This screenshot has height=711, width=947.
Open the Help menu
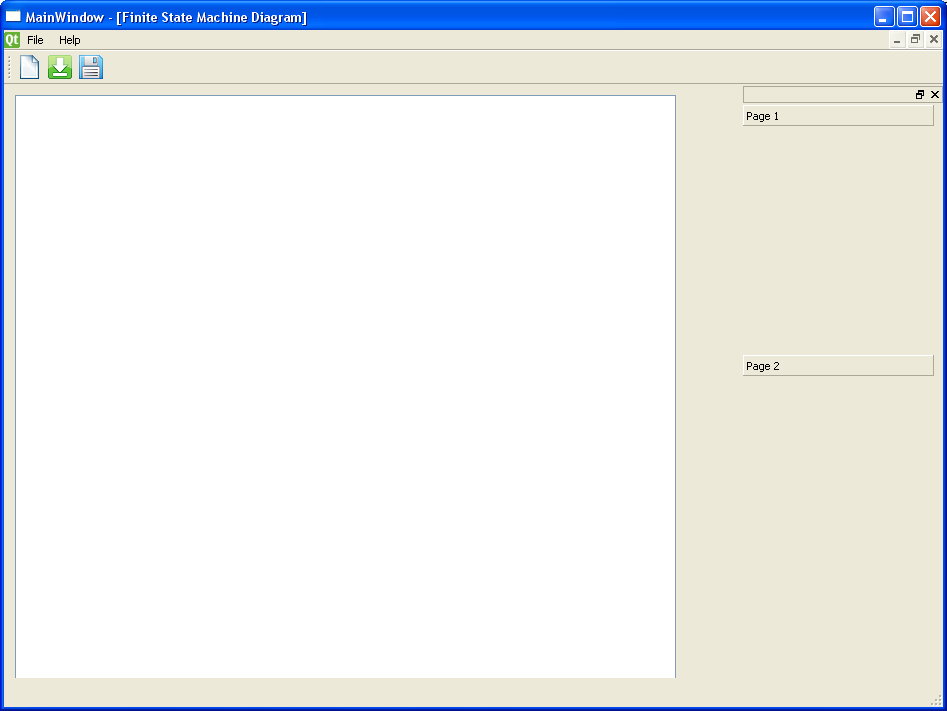tap(69, 40)
